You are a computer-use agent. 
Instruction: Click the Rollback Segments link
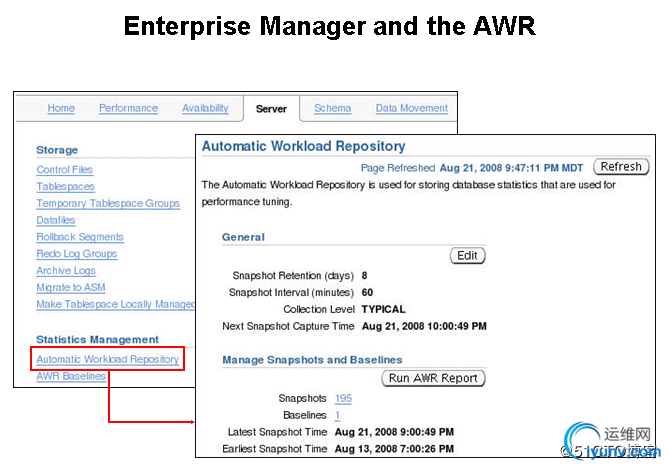80,237
